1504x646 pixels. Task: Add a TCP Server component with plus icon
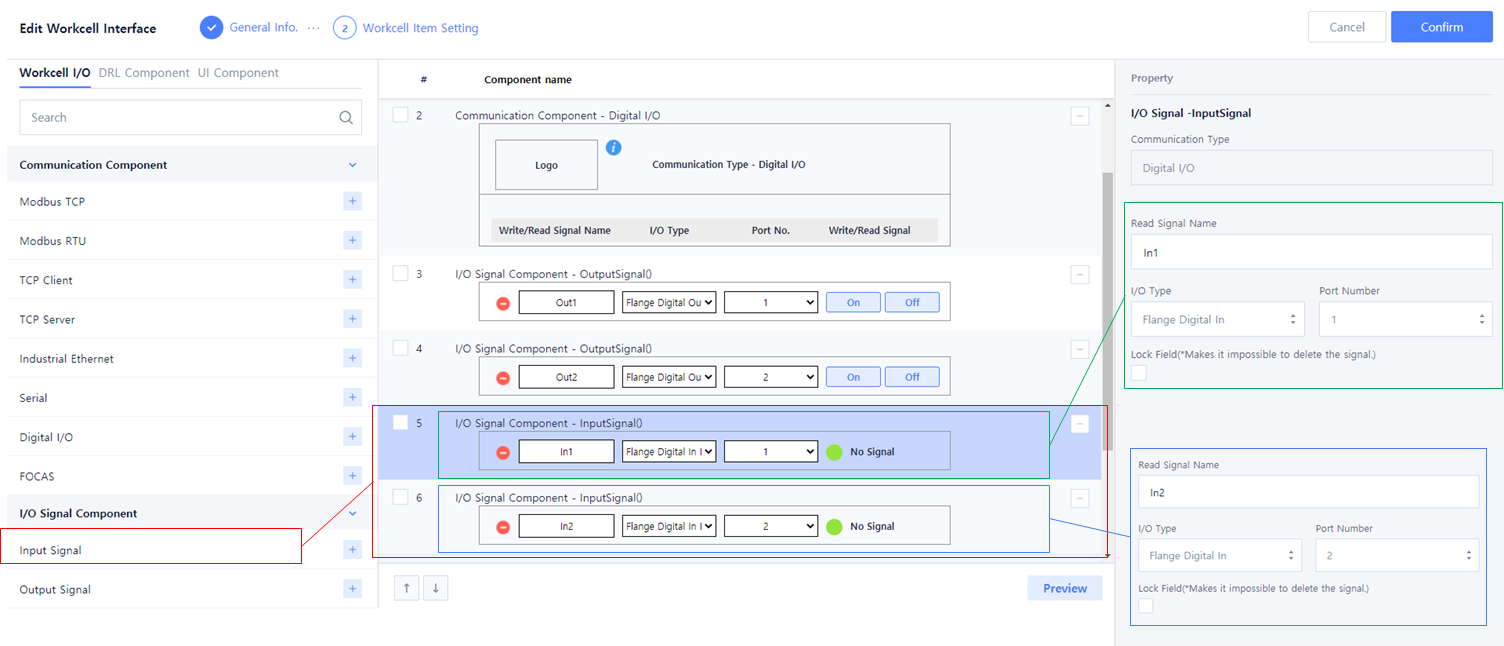(352, 319)
